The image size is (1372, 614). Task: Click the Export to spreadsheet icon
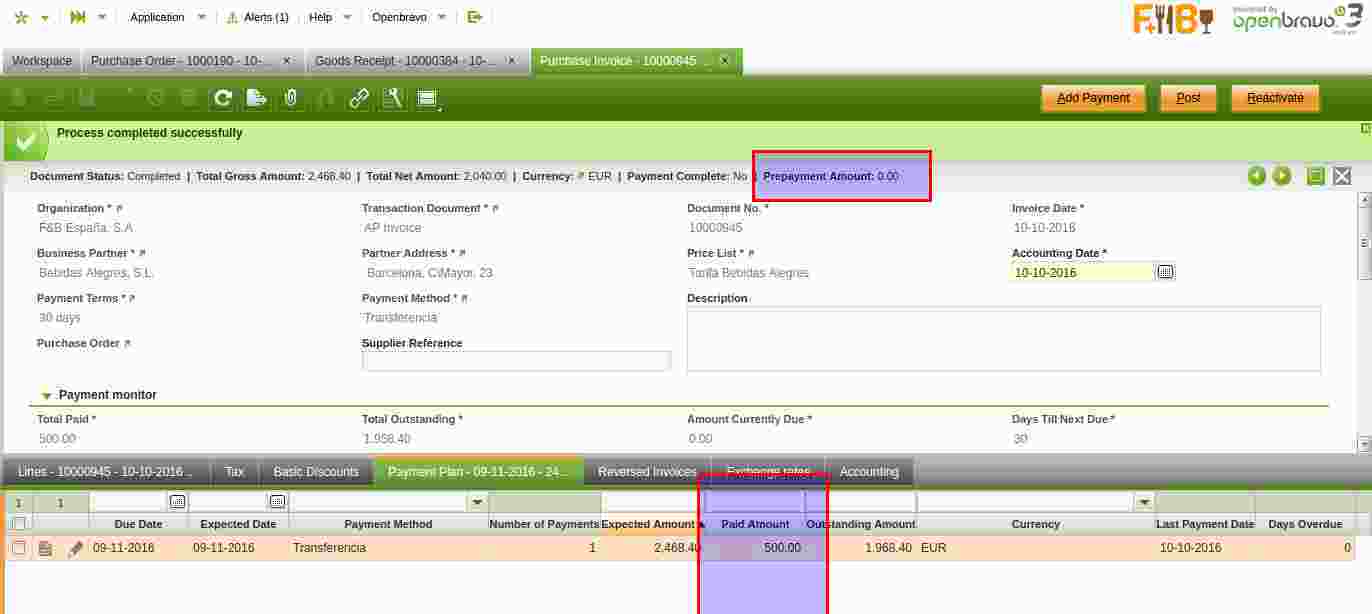257,98
